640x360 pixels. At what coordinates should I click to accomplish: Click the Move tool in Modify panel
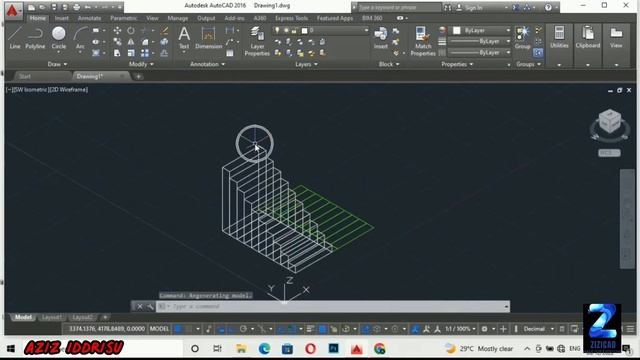pyautogui.click(x=117, y=31)
